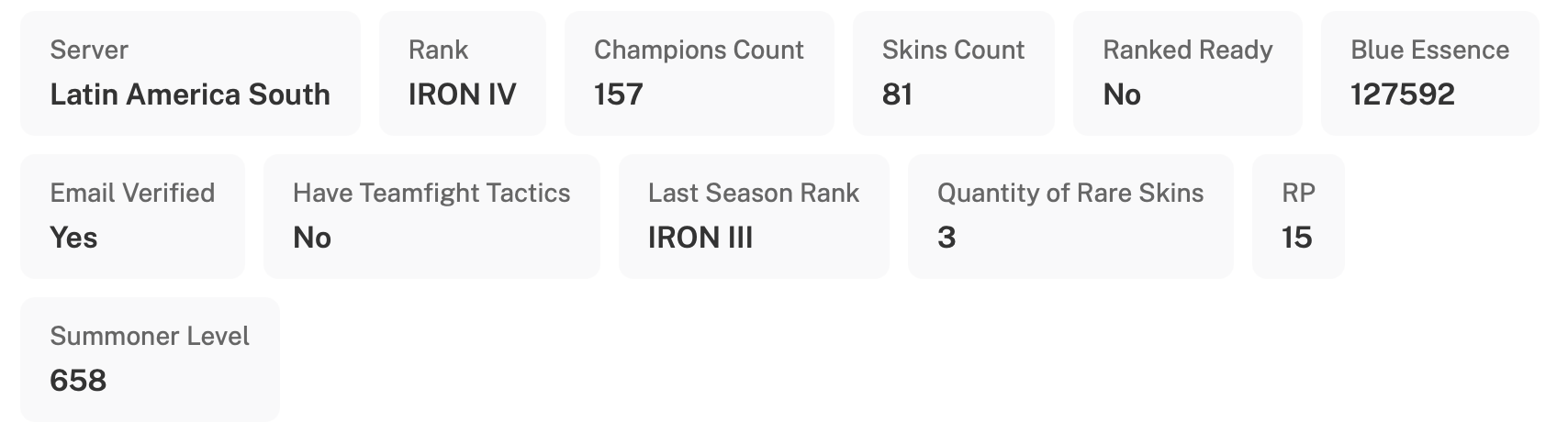Select the IRON IV rank value

(462, 94)
